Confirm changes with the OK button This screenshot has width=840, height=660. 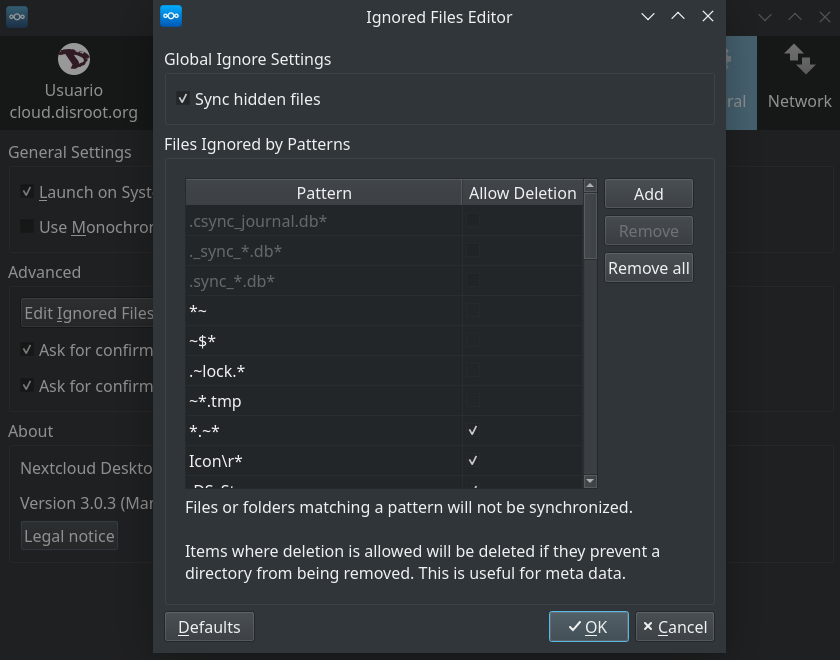pos(588,627)
